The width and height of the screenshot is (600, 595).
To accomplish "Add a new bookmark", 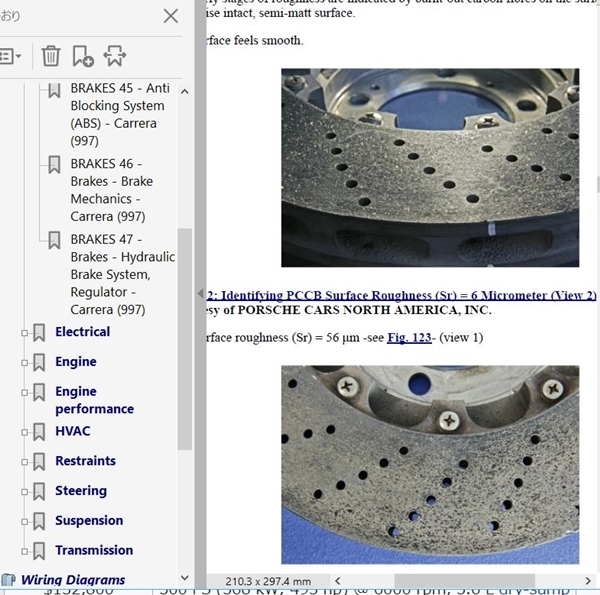I will [83, 56].
